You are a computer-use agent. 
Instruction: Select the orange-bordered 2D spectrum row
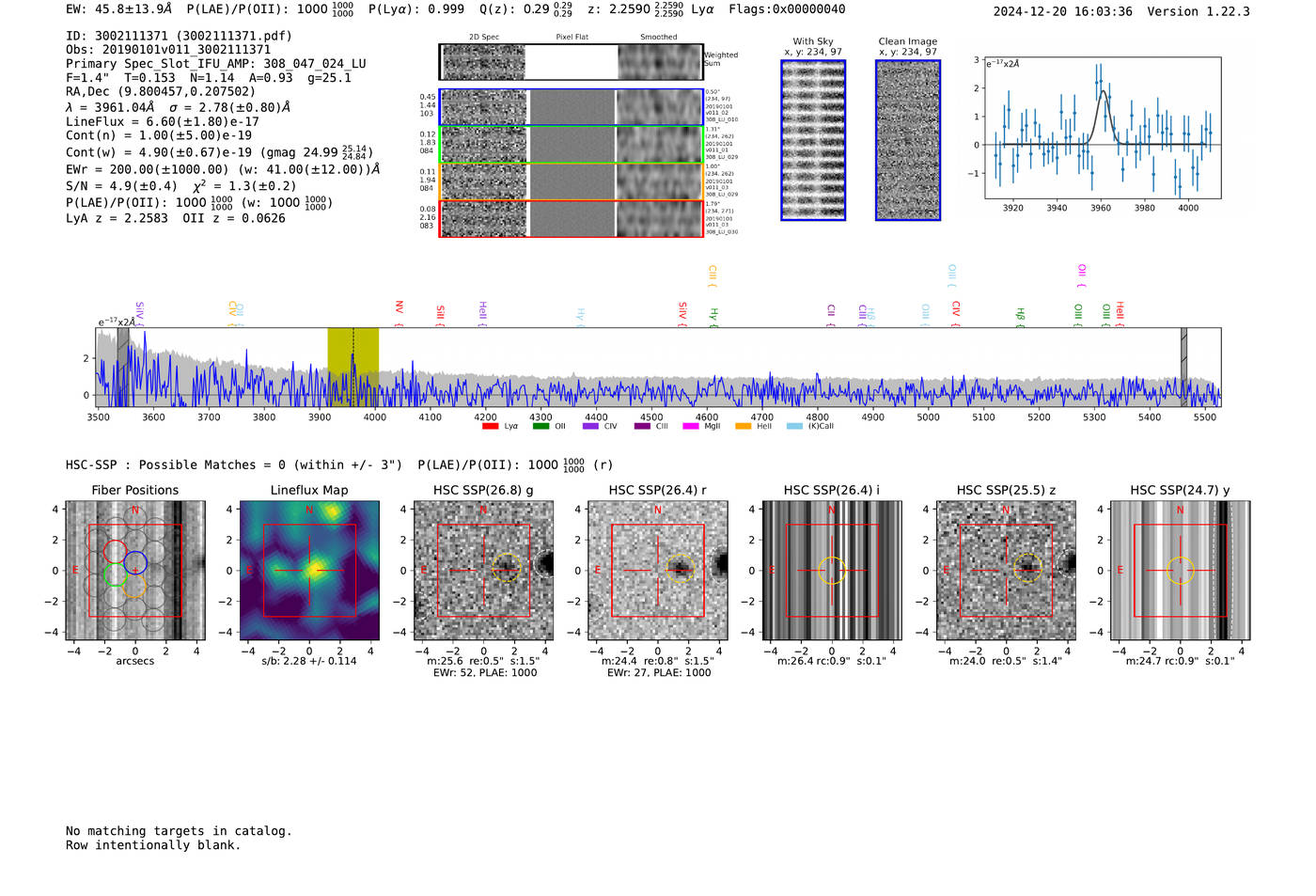[x=572, y=181]
